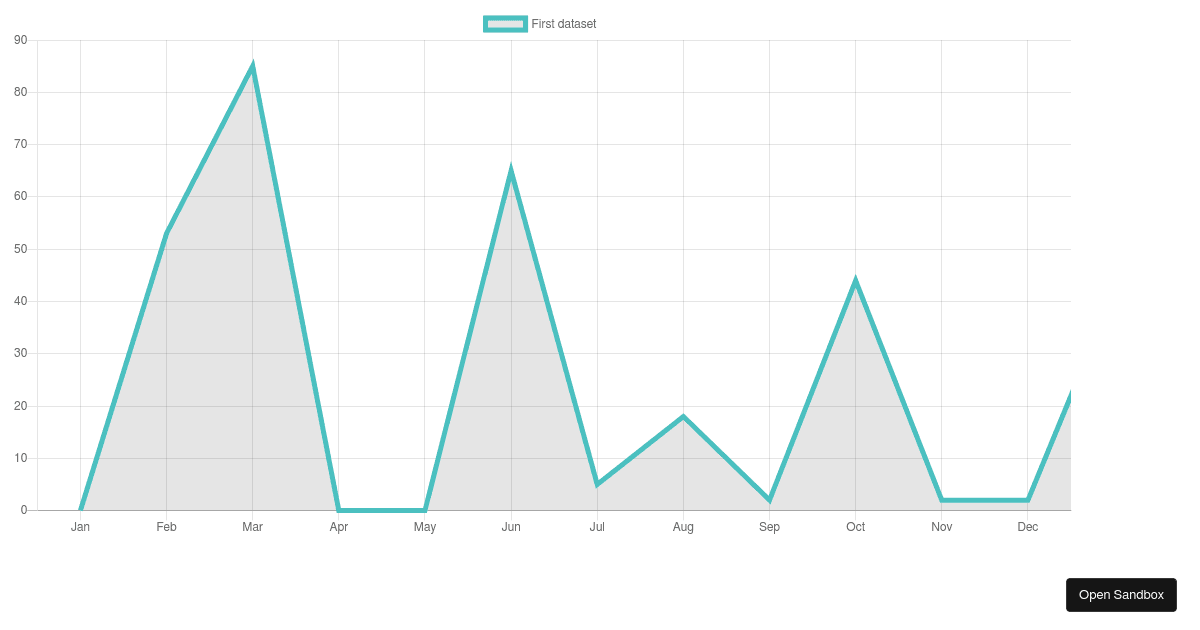Click the "First dataset" legend label
The height and width of the screenshot is (630, 1200).
[x=564, y=24]
